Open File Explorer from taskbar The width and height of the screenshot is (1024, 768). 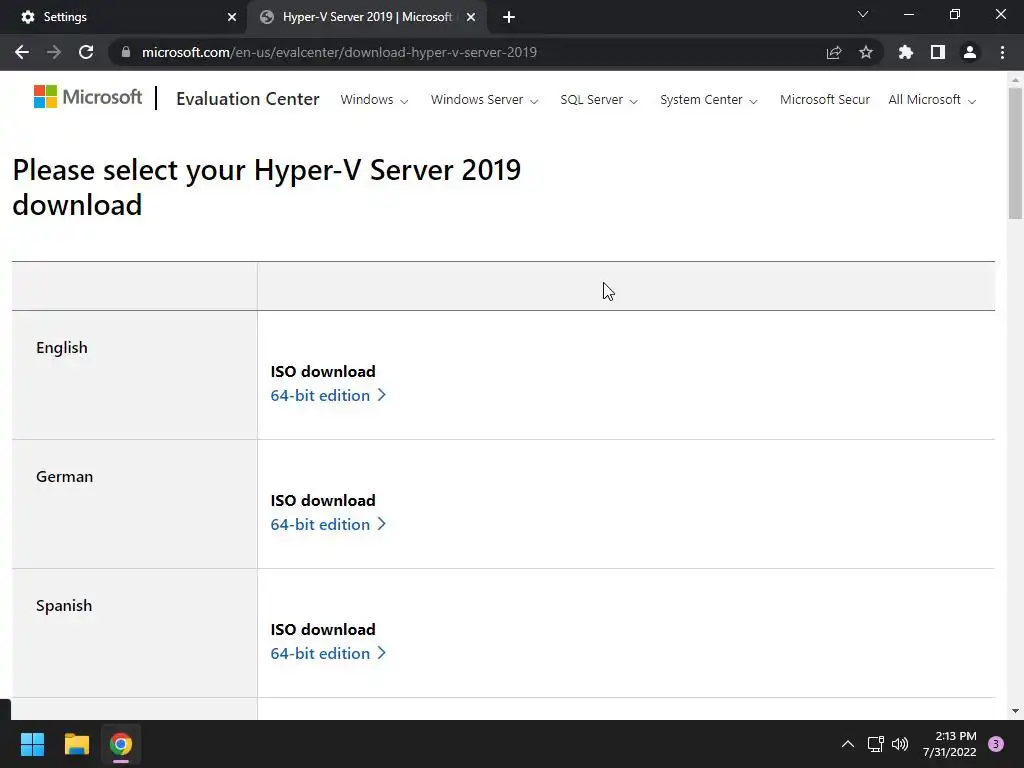[x=77, y=744]
